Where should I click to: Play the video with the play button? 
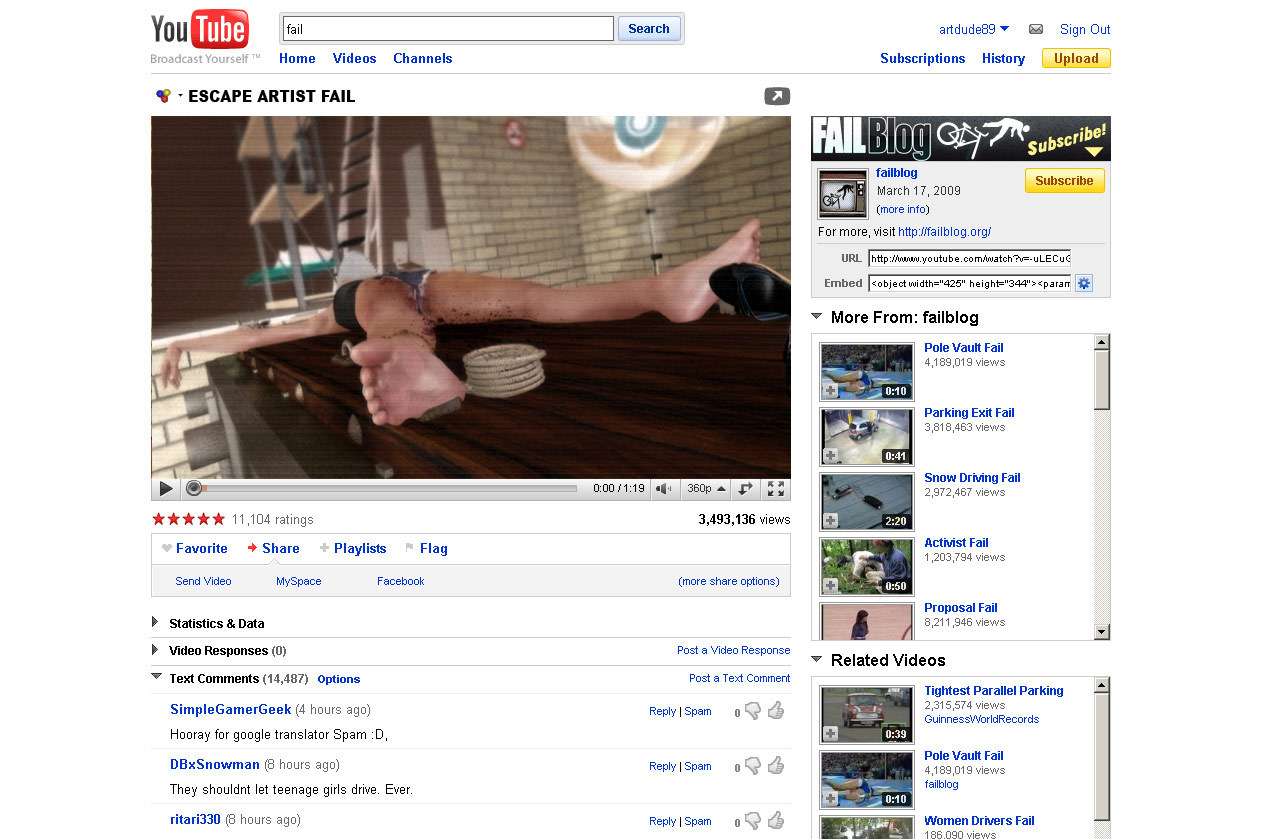(166, 489)
